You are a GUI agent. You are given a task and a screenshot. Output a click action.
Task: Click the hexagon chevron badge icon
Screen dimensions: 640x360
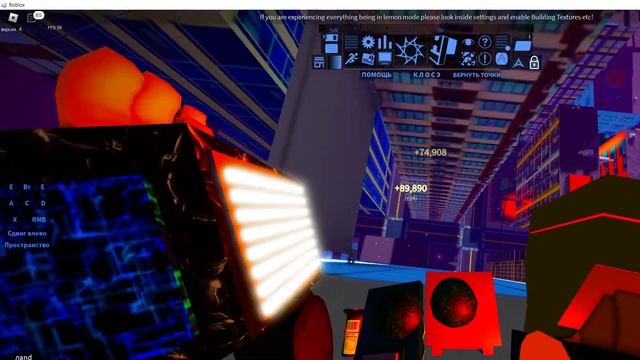tap(501, 59)
